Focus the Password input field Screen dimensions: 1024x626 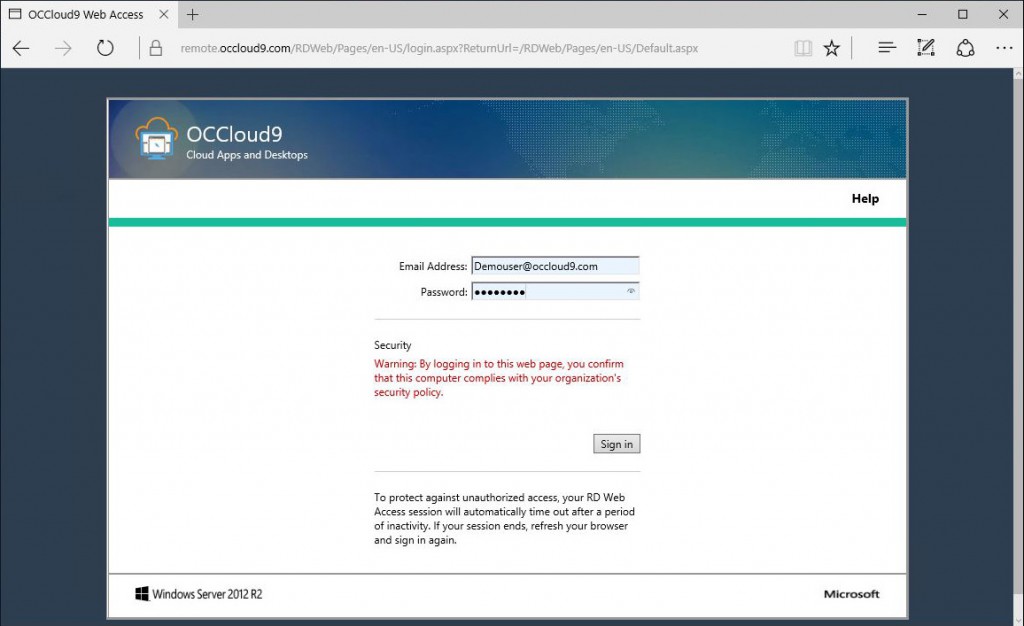[555, 292]
